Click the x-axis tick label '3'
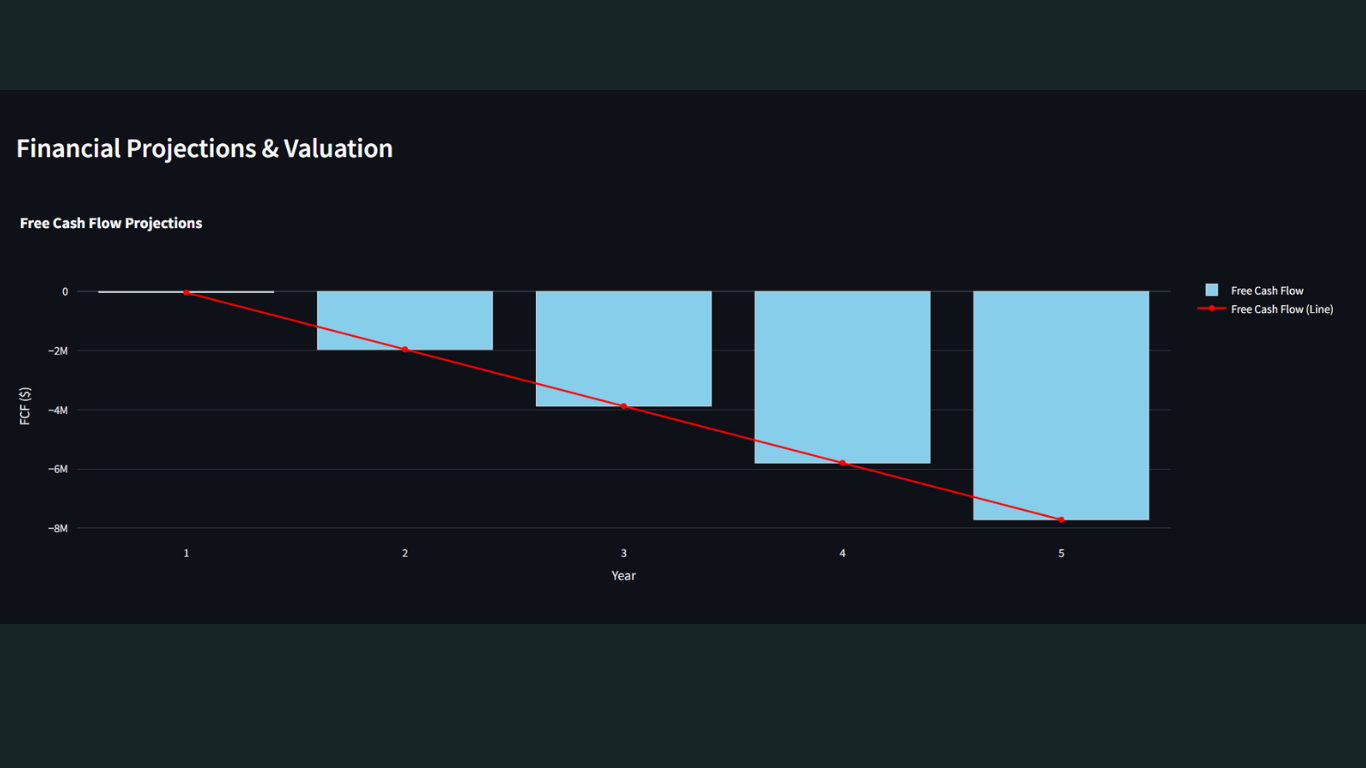Screen dimensions: 1366x768 tap(624, 553)
